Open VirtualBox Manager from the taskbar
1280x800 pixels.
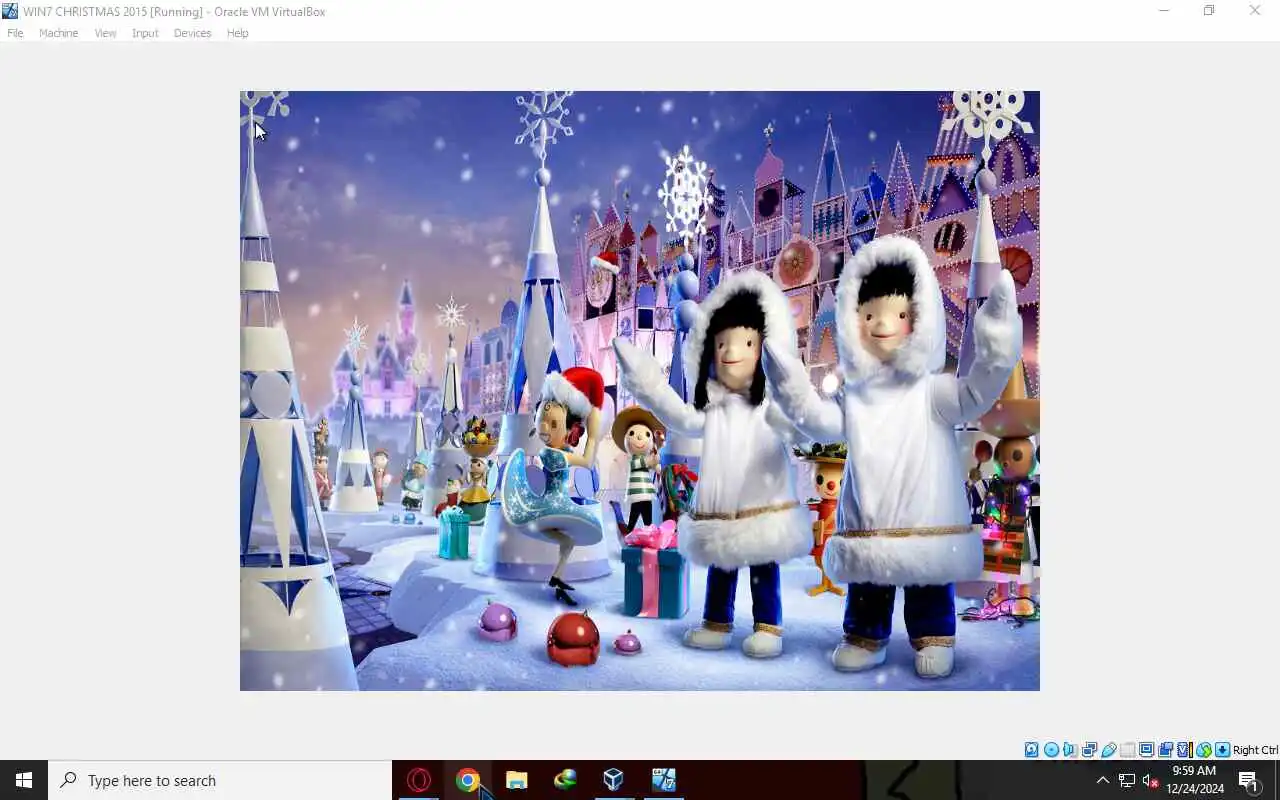click(x=613, y=780)
